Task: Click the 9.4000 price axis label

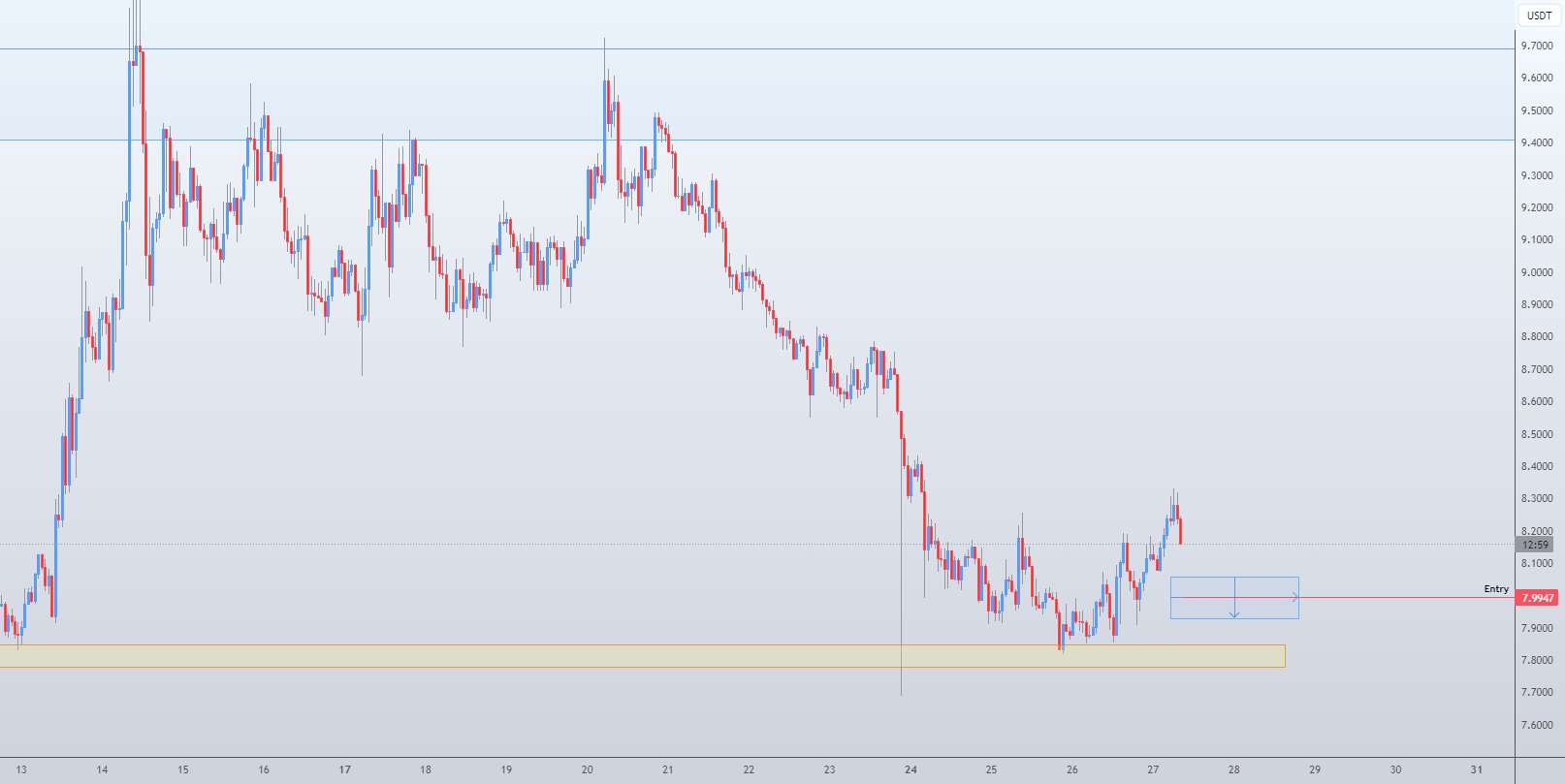Action: [x=1537, y=142]
